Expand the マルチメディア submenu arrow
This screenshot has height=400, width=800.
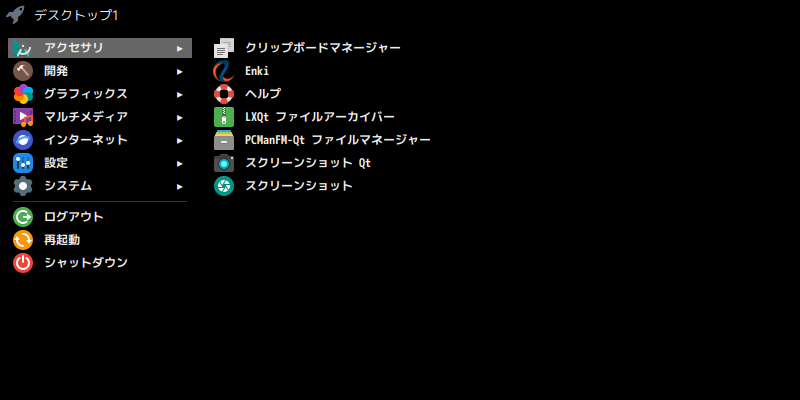point(180,118)
